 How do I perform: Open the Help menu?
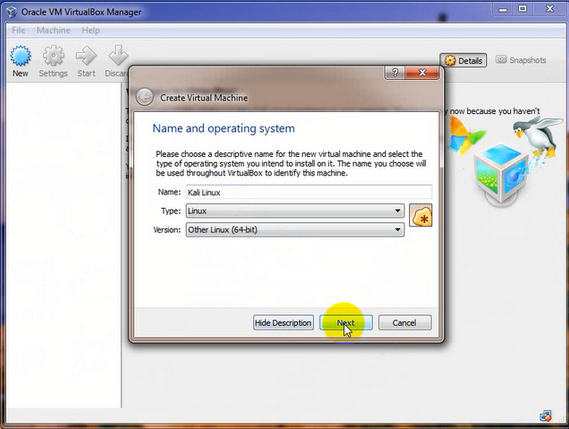coord(90,30)
